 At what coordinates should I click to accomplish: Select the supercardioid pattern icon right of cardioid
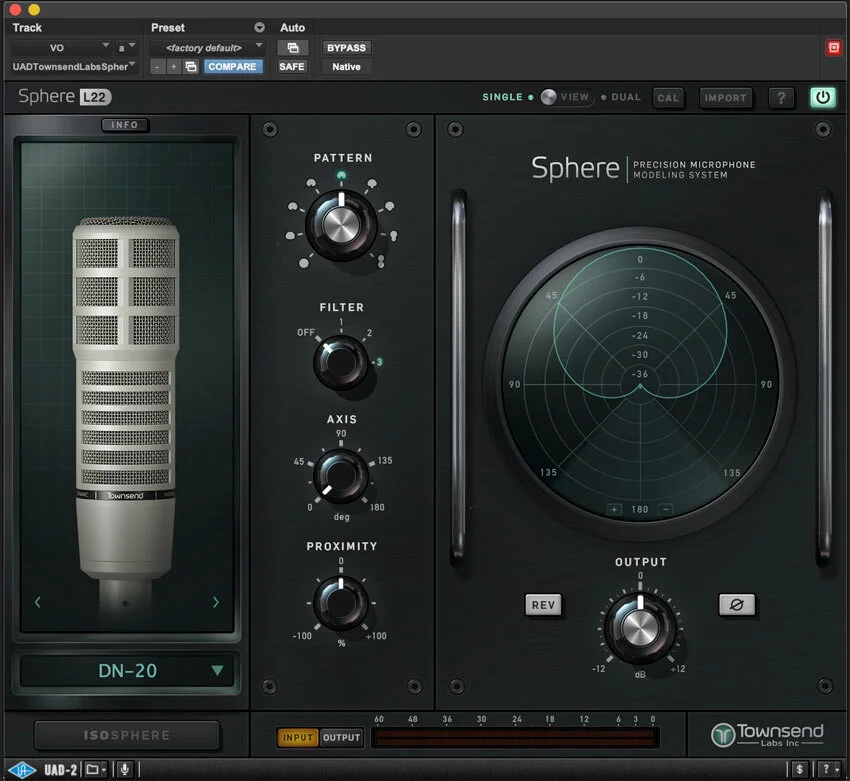click(x=371, y=183)
